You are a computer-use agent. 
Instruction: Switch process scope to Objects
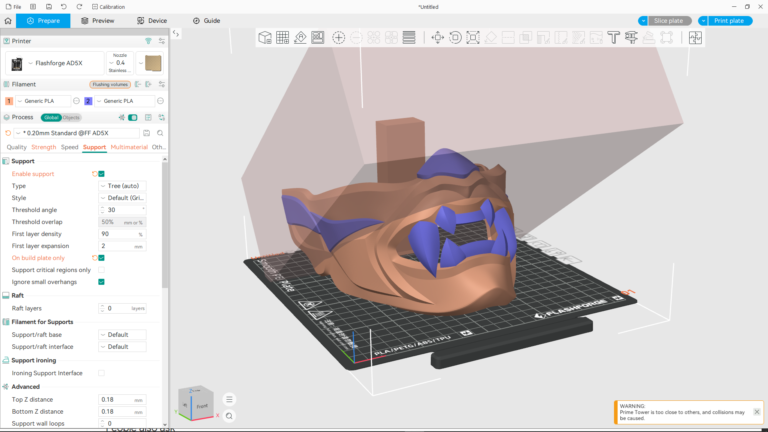coord(71,118)
